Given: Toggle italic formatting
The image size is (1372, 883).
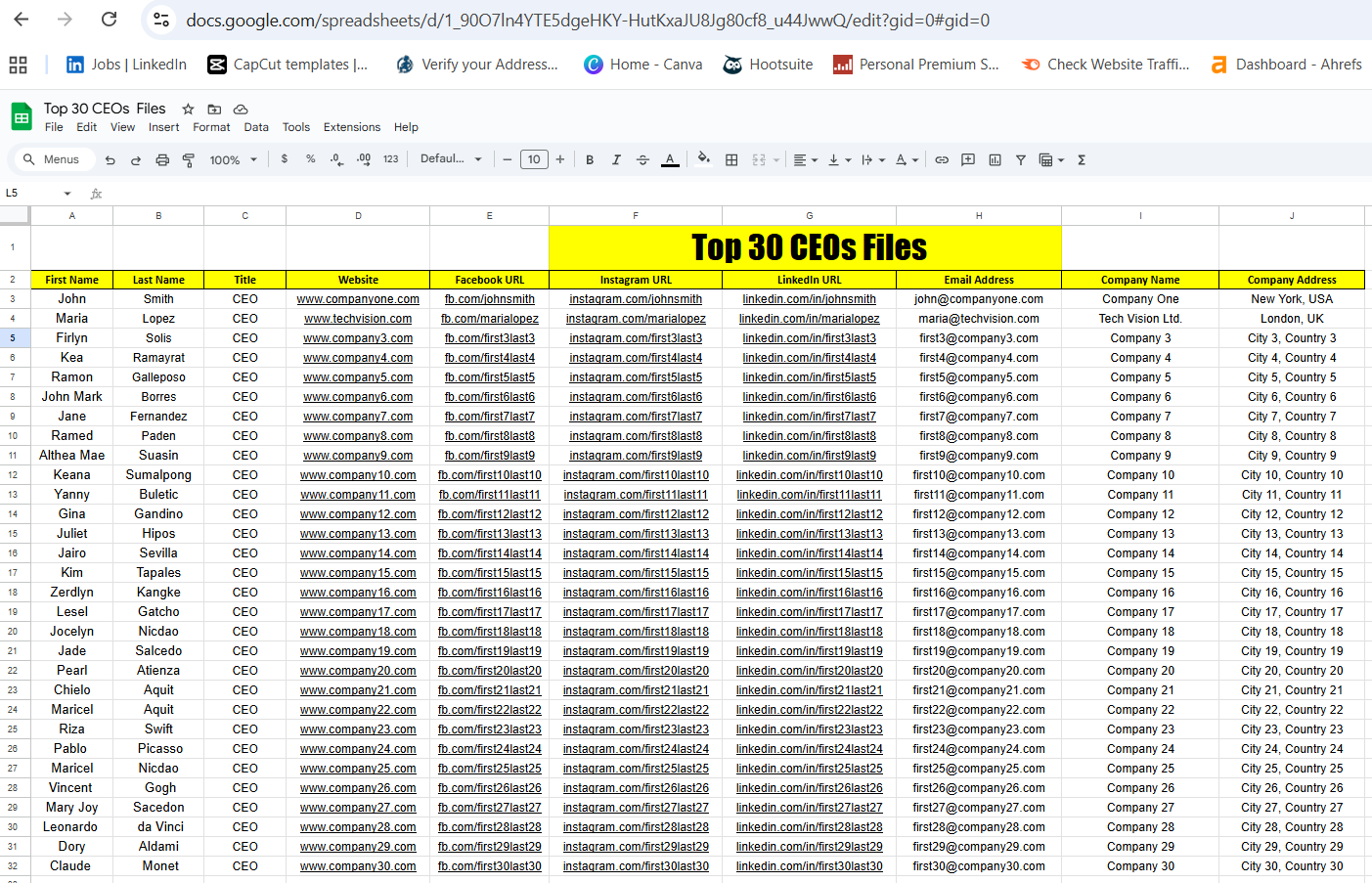Looking at the screenshot, I should click(616, 159).
